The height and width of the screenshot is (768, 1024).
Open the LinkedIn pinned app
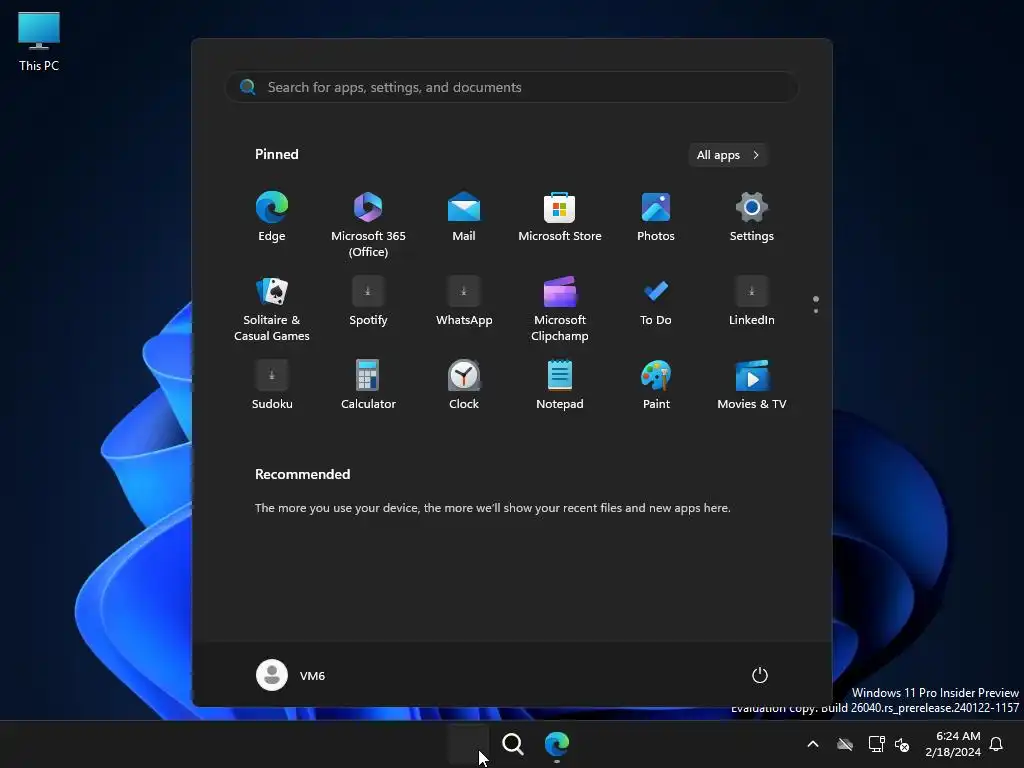point(752,302)
